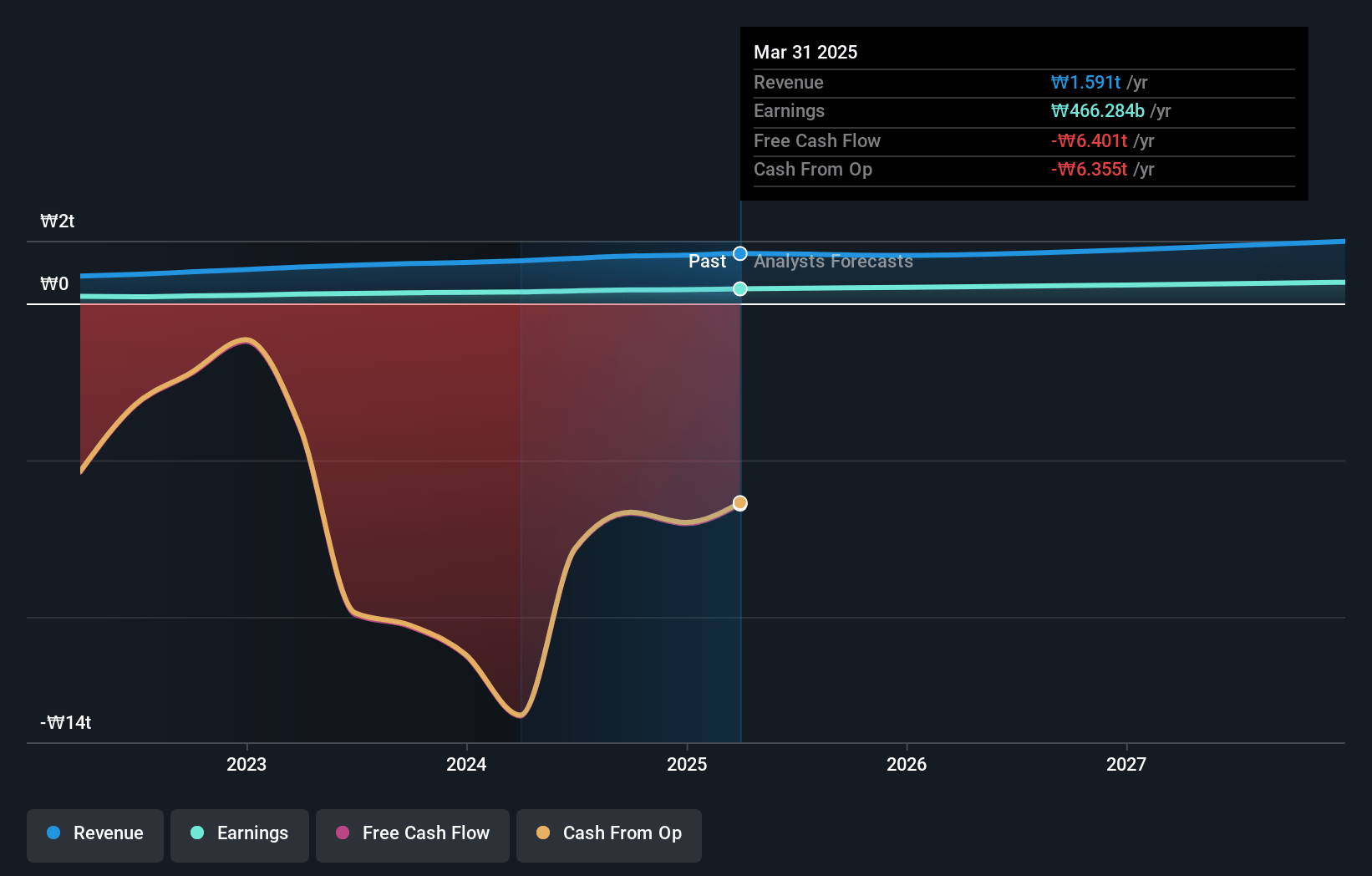Click the 2027 x-axis label

coord(1126,764)
